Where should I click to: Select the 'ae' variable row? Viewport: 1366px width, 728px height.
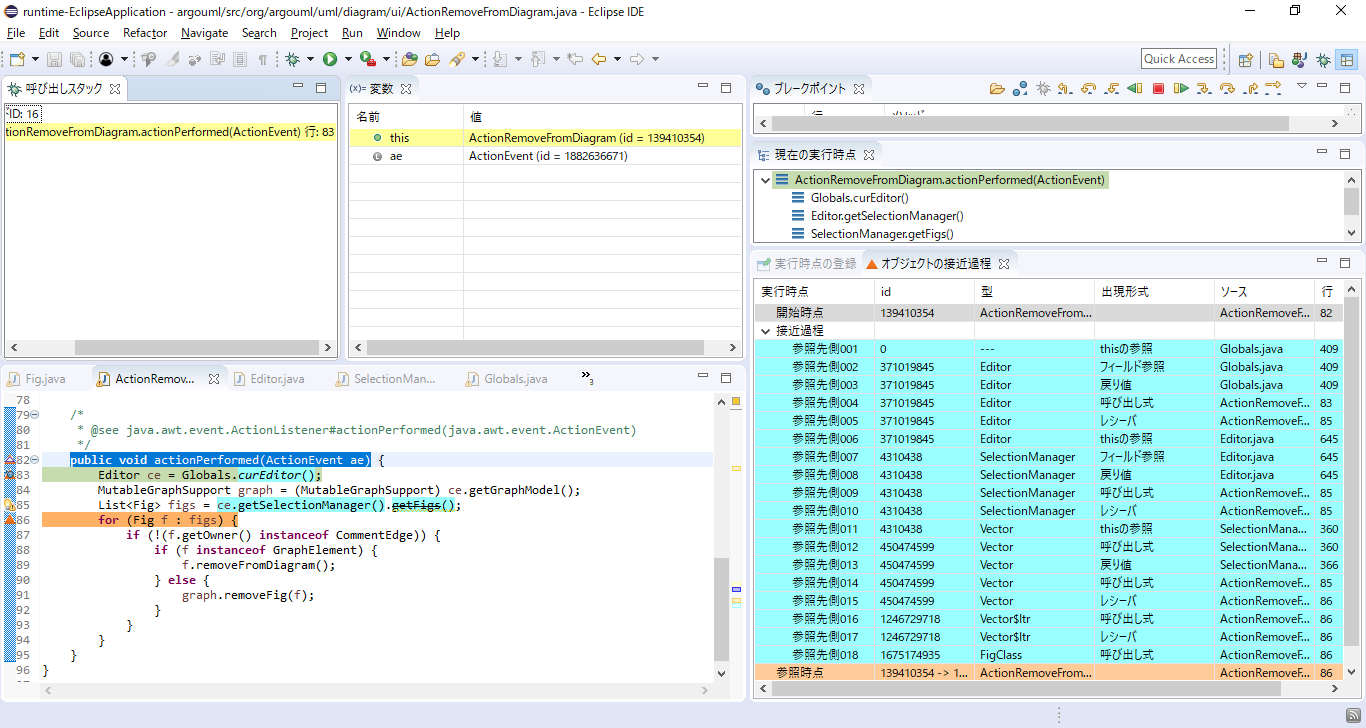[x=545, y=156]
